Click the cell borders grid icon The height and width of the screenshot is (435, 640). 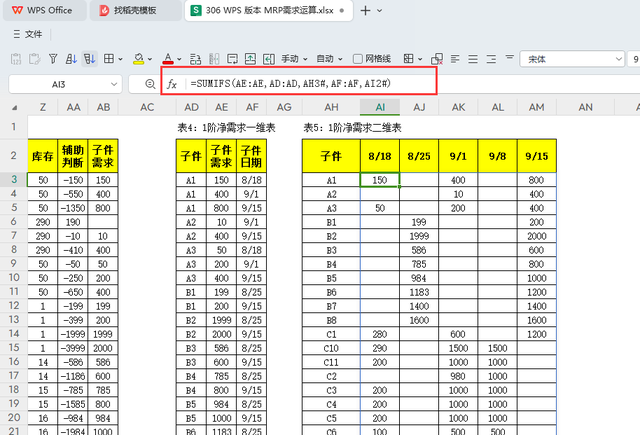tap(109, 59)
